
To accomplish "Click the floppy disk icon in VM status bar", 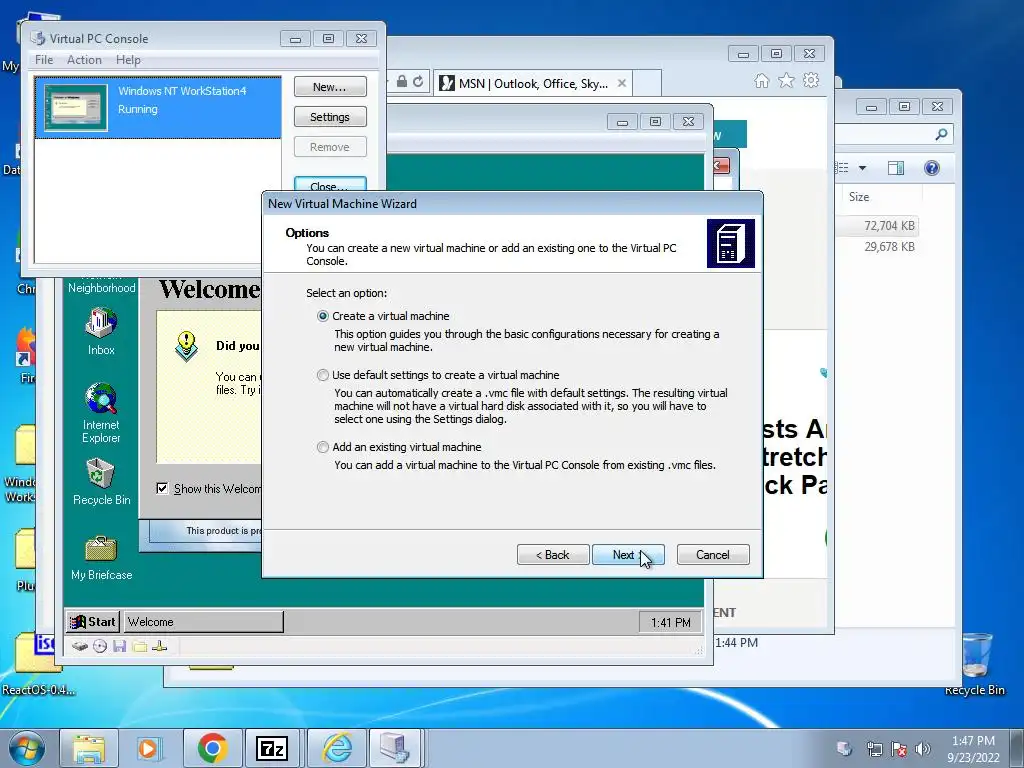I will tap(120, 647).
